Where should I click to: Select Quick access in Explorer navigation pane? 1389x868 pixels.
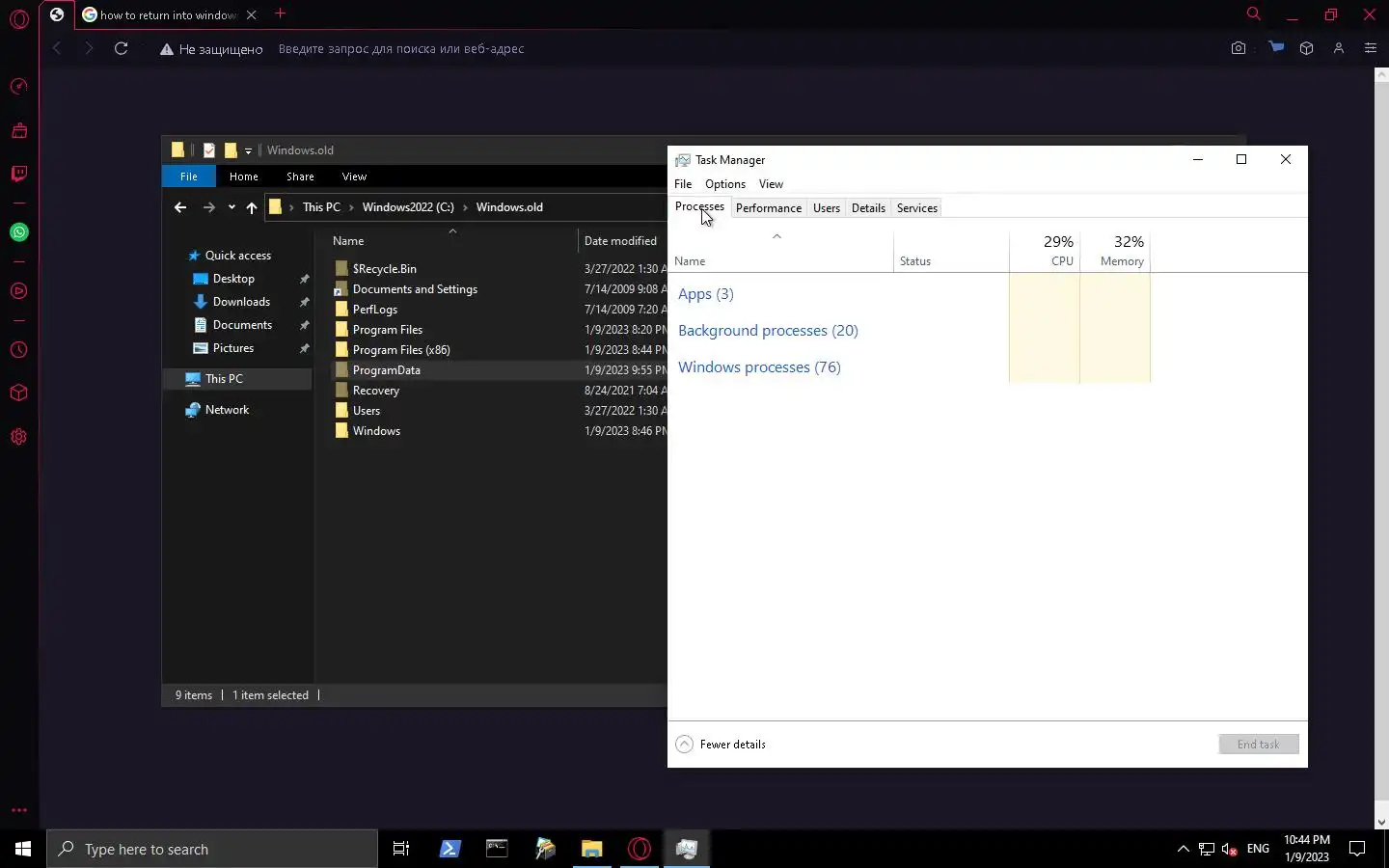tap(238, 256)
